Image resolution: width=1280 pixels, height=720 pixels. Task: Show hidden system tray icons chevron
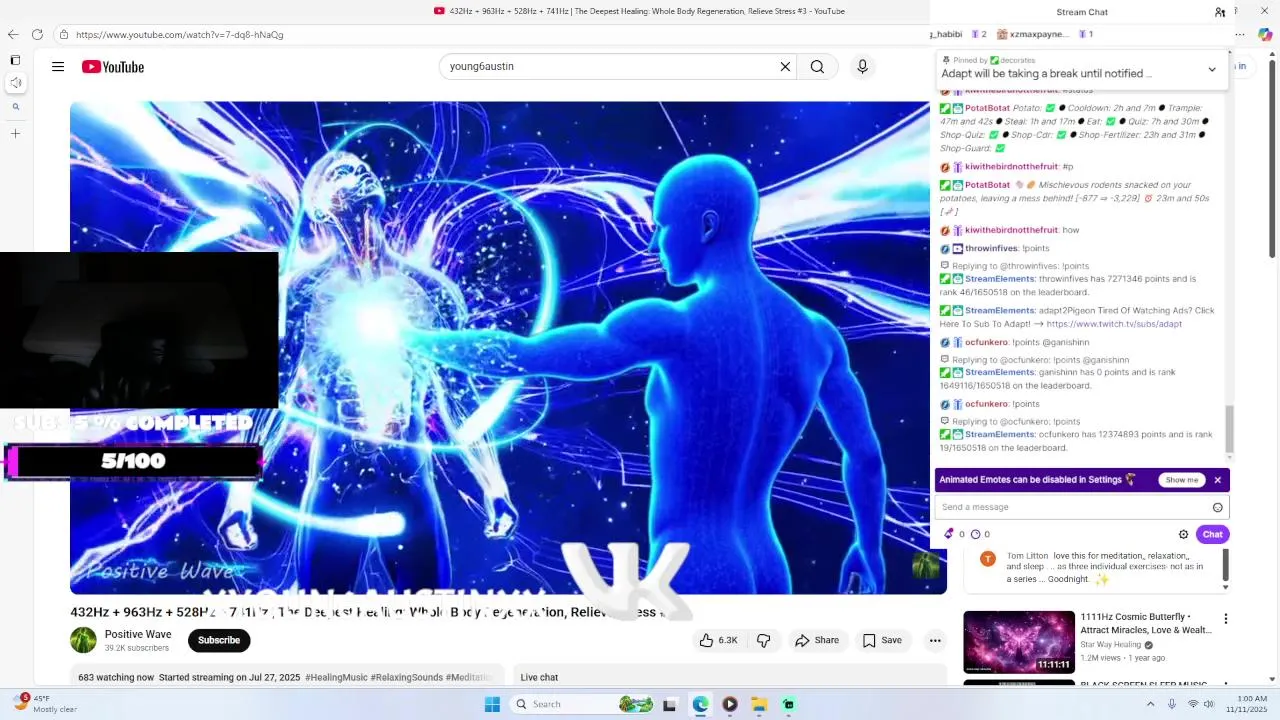pyautogui.click(x=1150, y=704)
